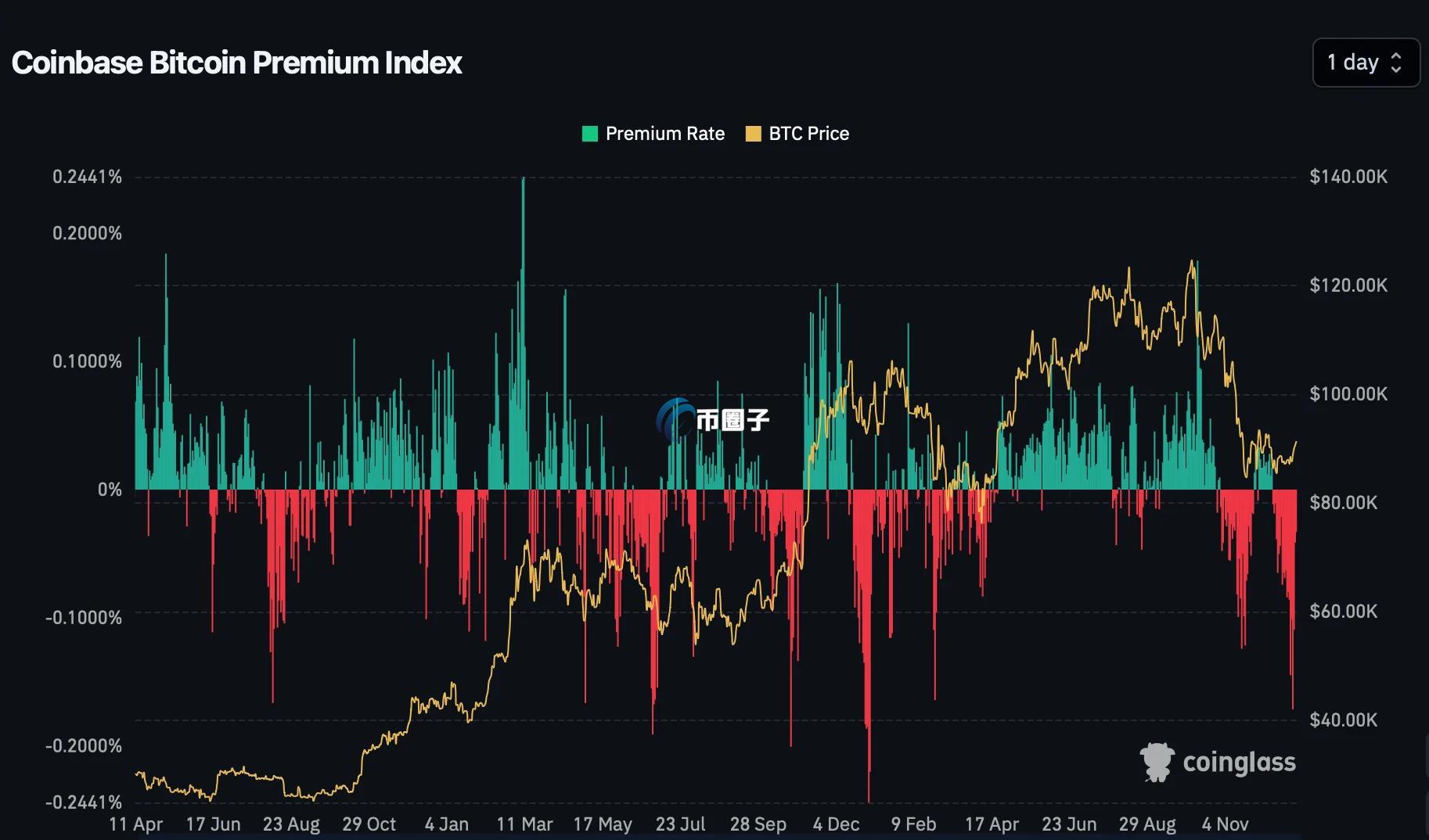Screen dimensions: 1429x840
Task: Click the 0.2441% top axis label
Action: (x=87, y=177)
